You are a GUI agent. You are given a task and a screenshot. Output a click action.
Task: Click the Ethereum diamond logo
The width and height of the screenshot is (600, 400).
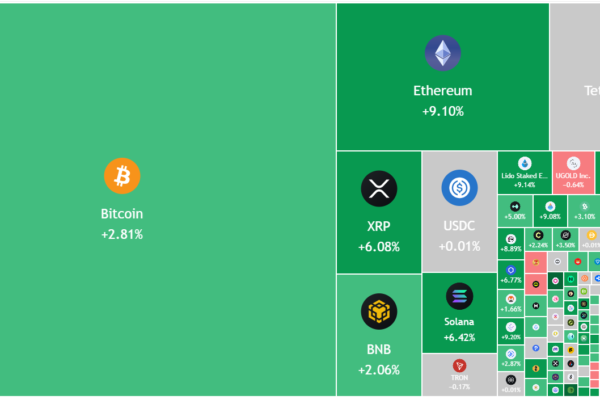[x=442, y=53]
